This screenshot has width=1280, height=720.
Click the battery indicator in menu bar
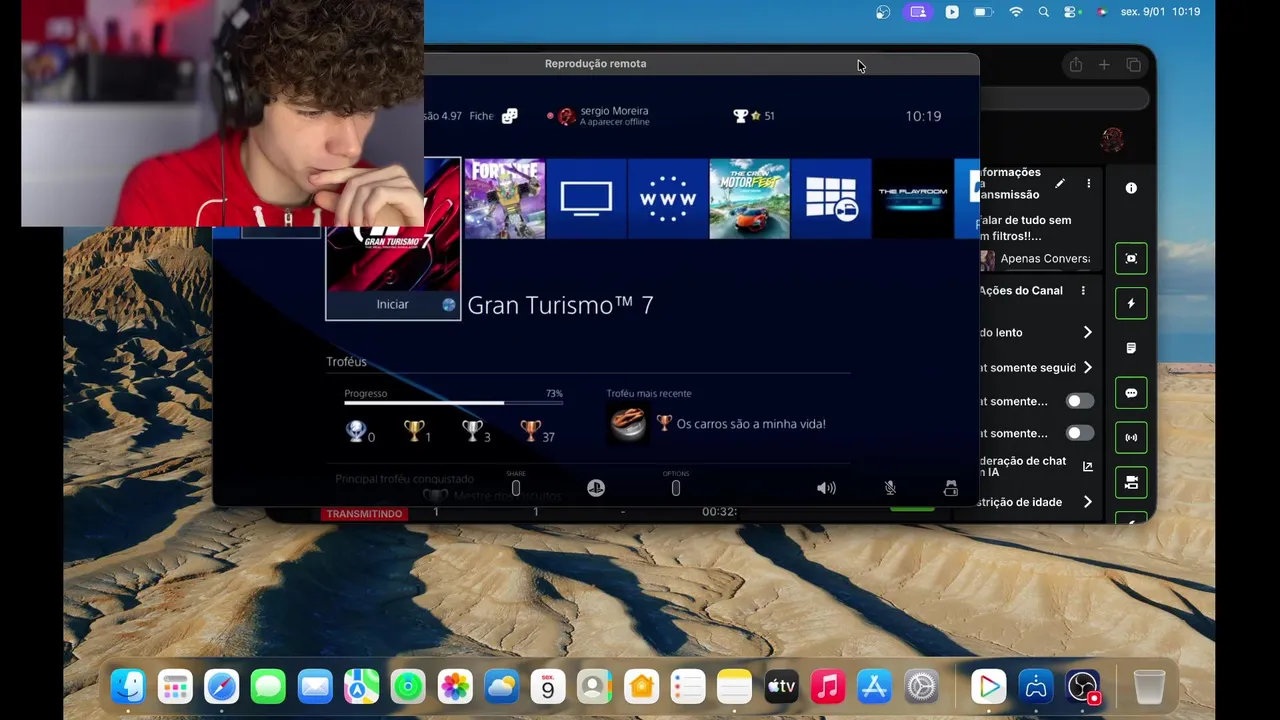point(983,12)
